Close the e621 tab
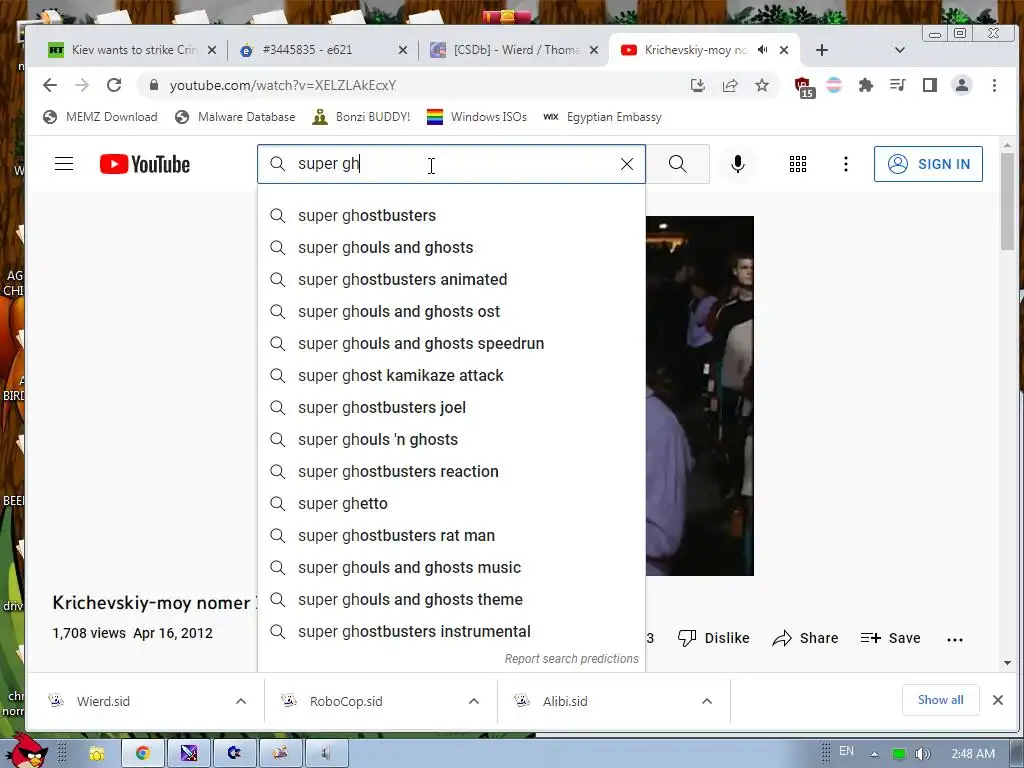 [403, 50]
